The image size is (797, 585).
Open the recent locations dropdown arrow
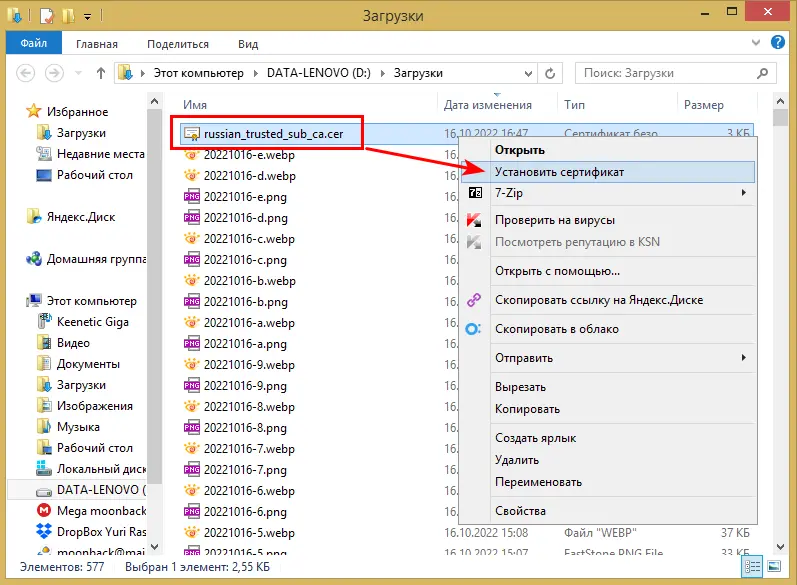78,73
